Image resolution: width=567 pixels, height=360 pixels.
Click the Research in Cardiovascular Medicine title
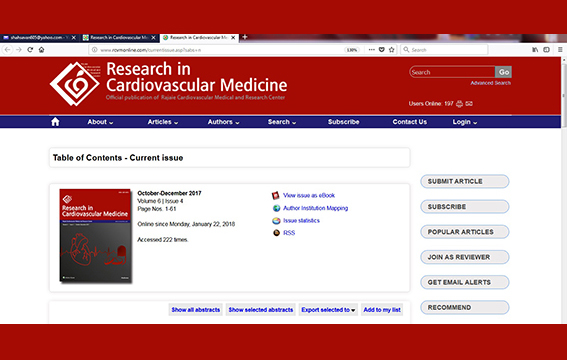(196, 77)
